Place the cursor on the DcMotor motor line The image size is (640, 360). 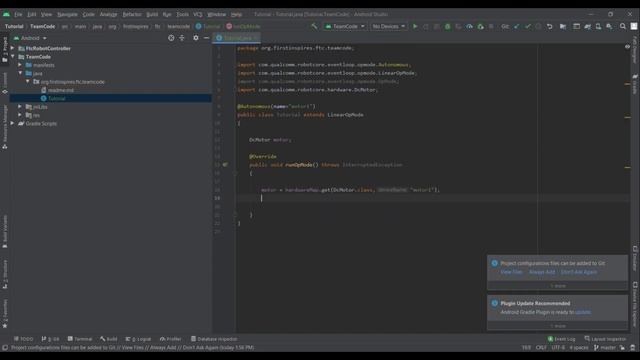(x=270, y=140)
